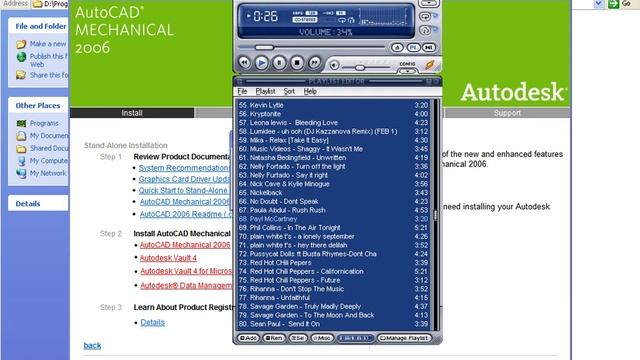Click back link at page bottom
640x360 pixels.
[92, 345]
